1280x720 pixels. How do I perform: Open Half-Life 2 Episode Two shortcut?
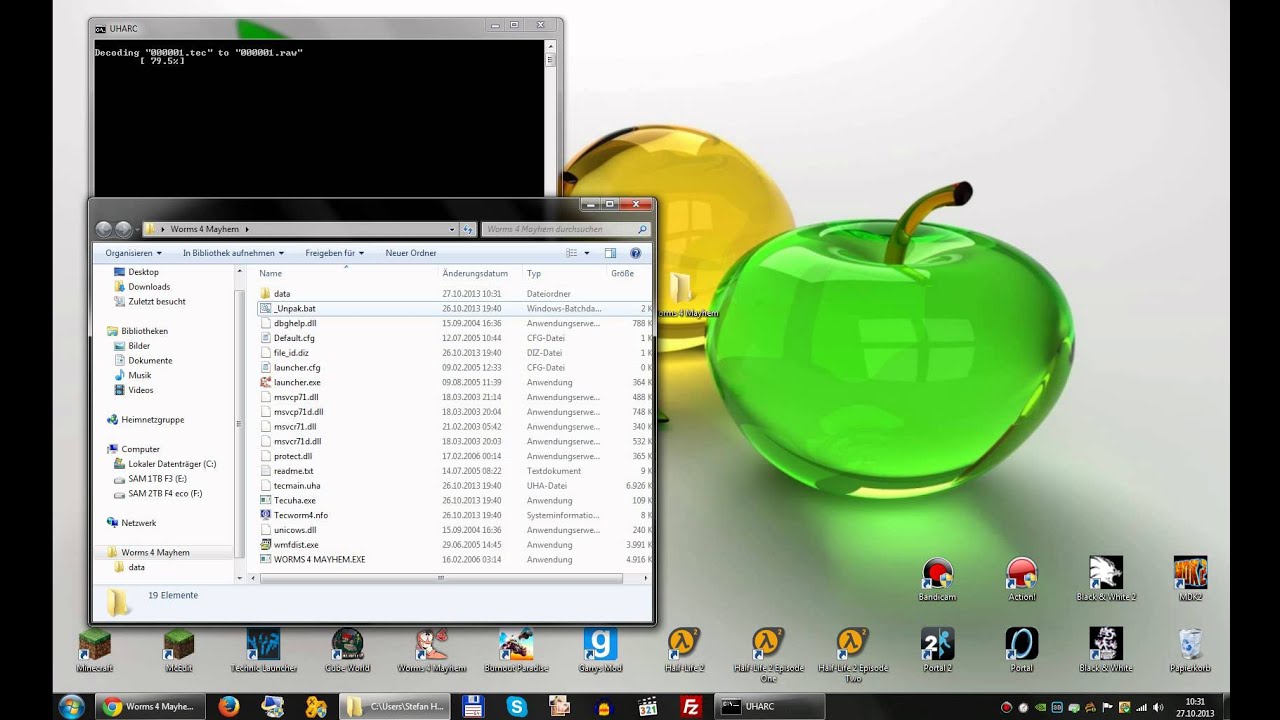(x=853, y=656)
